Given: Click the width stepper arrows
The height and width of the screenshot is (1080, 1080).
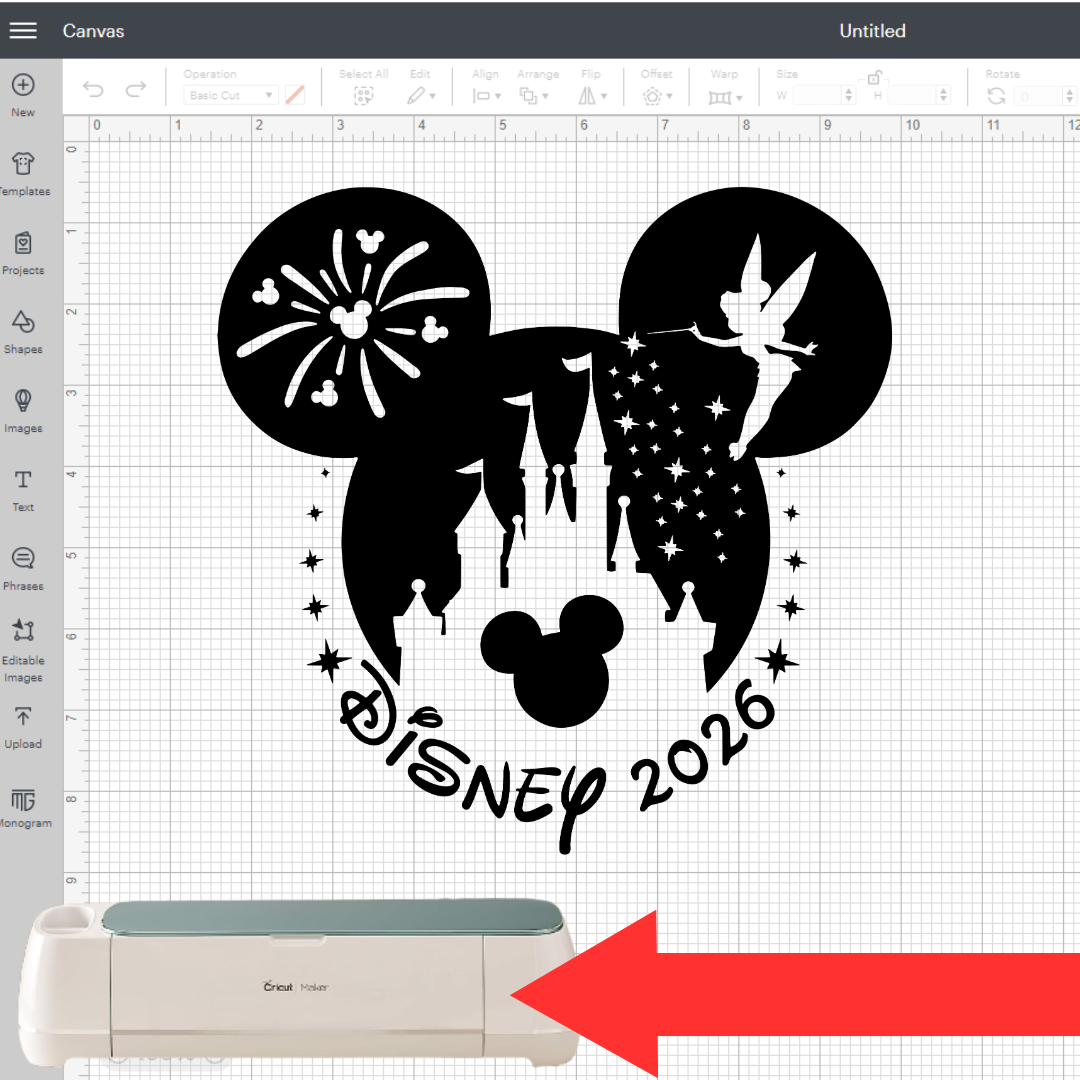Looking at the screenshot, I should pyautogui.click(x=849, y=95).
